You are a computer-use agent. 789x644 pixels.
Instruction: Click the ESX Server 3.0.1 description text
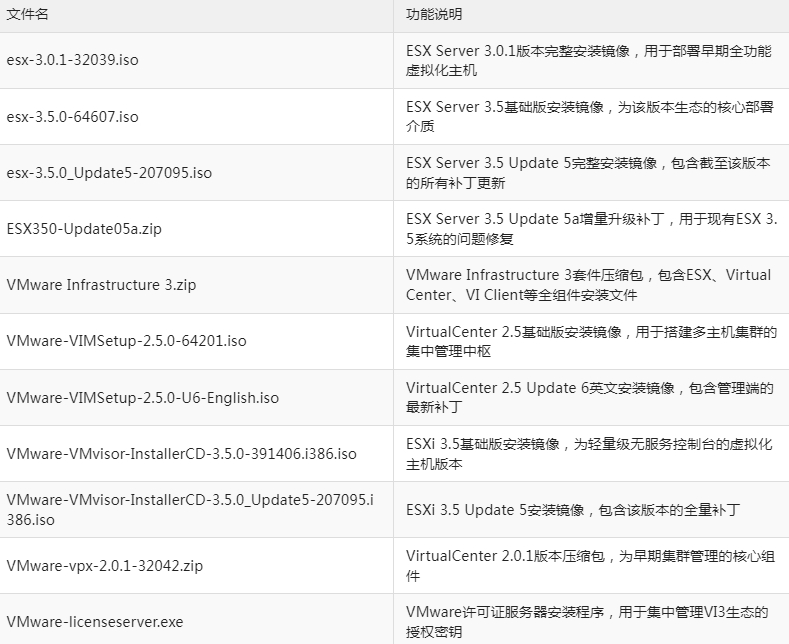coord(588,60)
